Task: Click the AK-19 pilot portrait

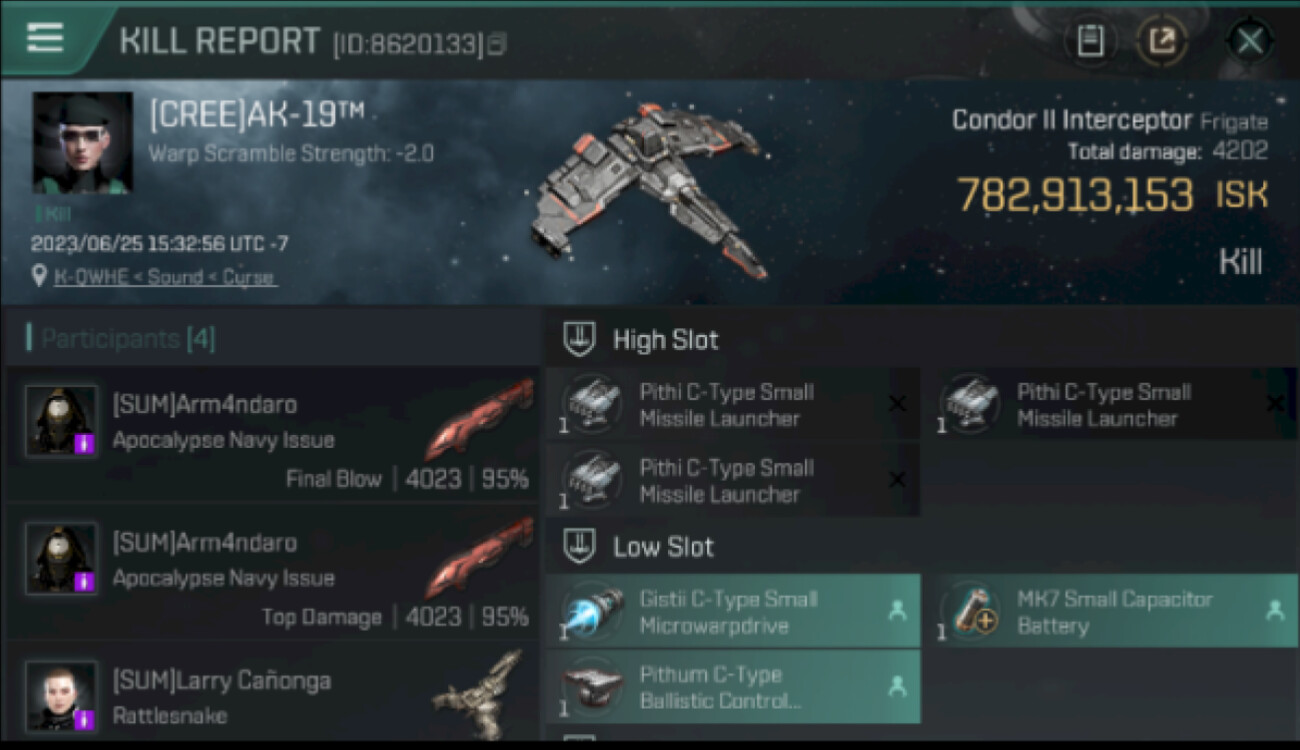Action: (83, 143)
